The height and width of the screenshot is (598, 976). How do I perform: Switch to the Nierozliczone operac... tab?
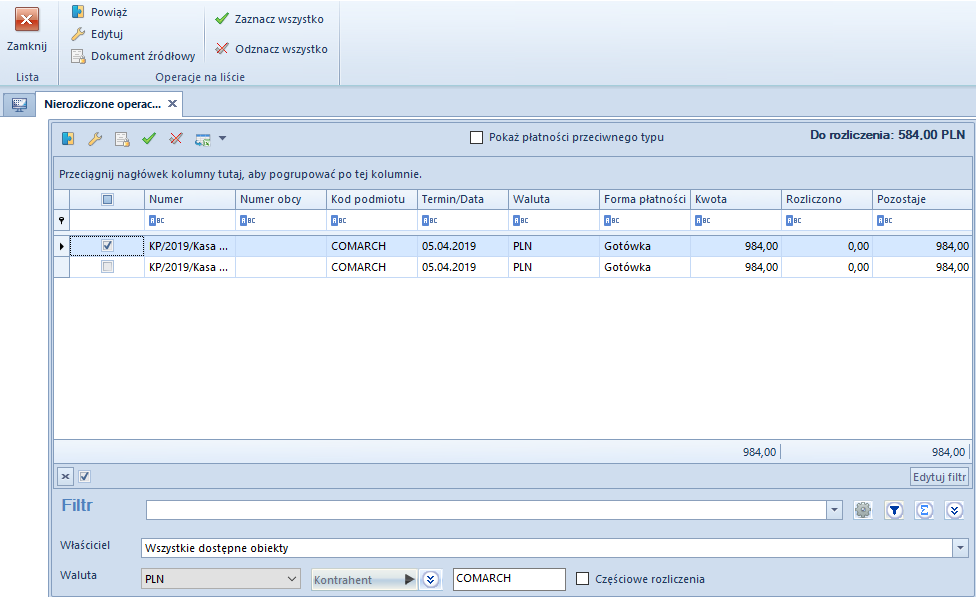[x=102, y=104]
